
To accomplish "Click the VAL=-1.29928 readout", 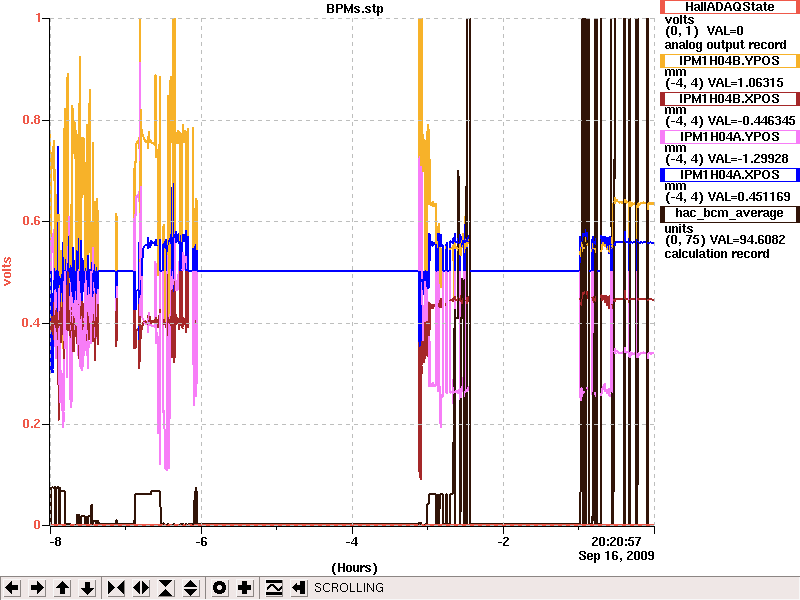I will click(747, 159).
